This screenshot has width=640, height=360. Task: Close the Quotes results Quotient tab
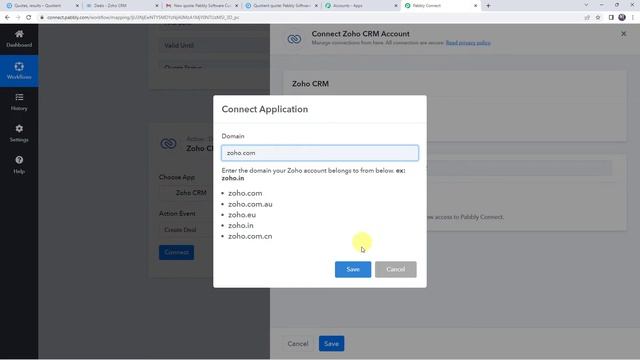[x=77, y=6]
